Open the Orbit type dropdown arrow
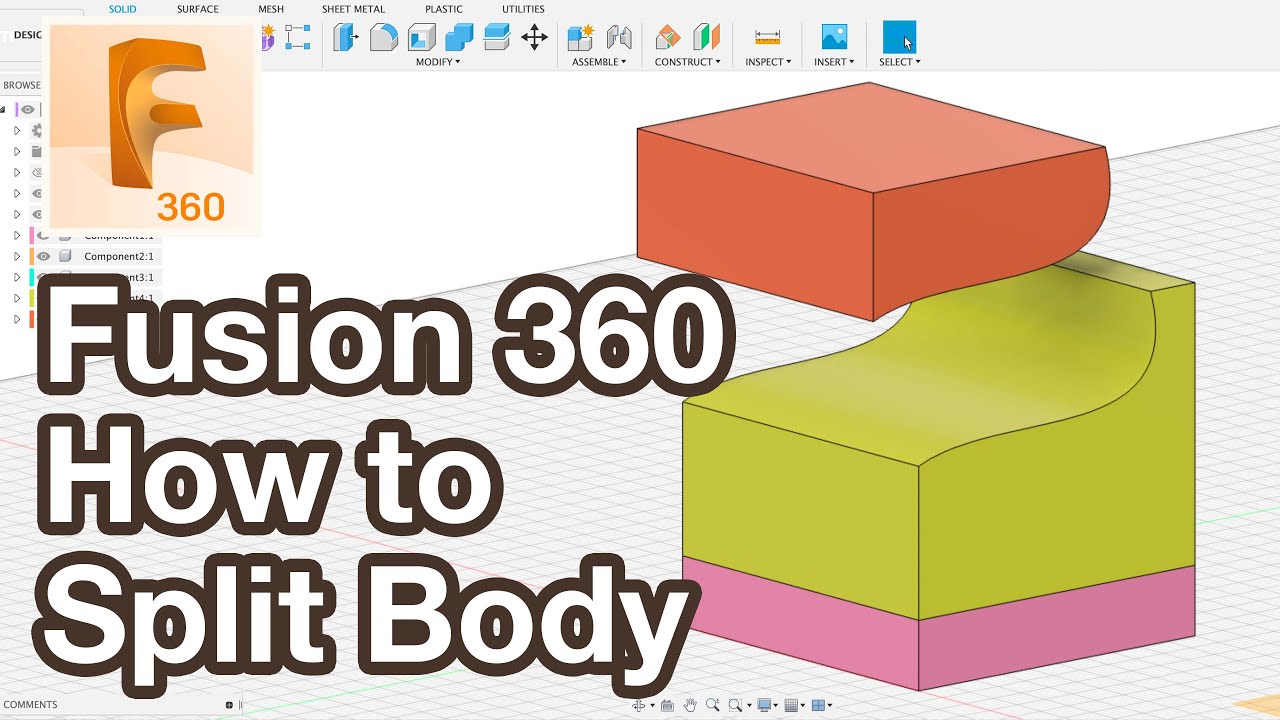1280x720 pixels. pos(652,706)
